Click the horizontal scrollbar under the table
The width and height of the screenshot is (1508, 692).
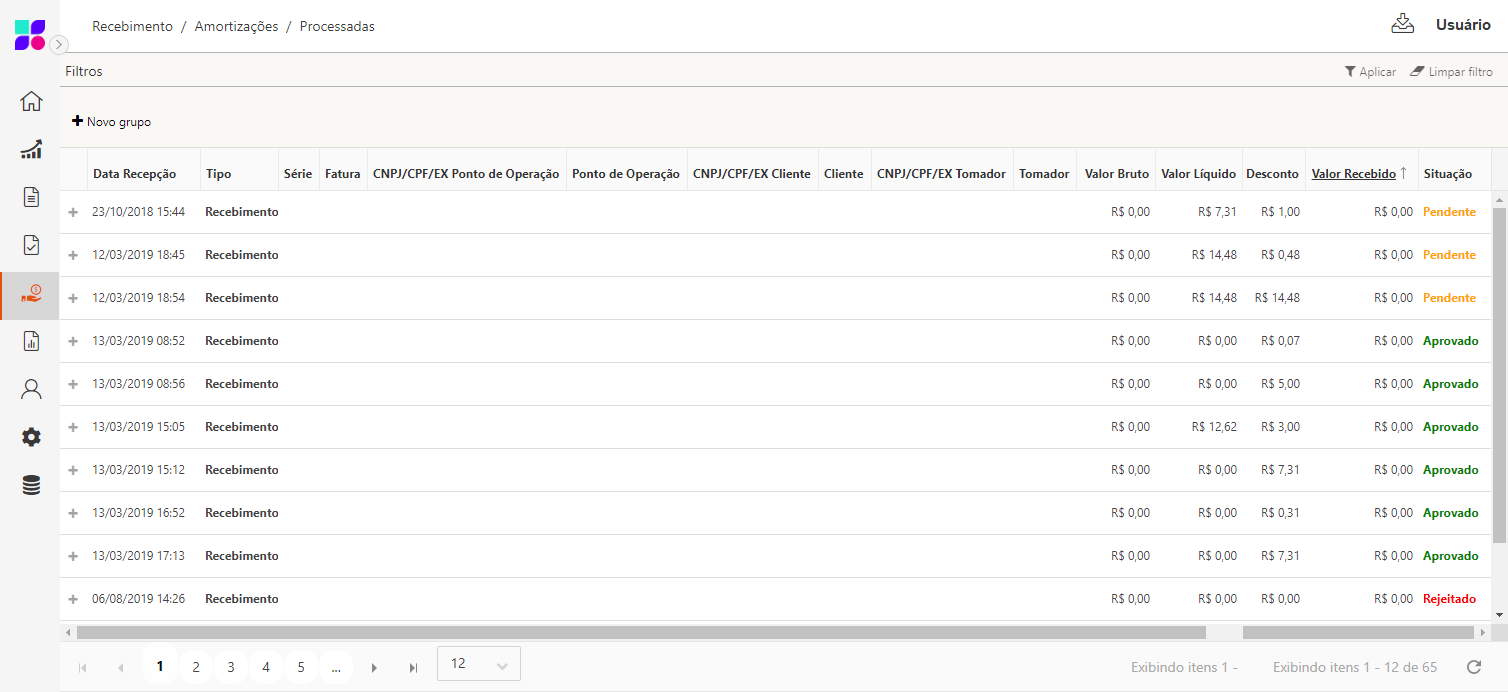tap(640, 632)
